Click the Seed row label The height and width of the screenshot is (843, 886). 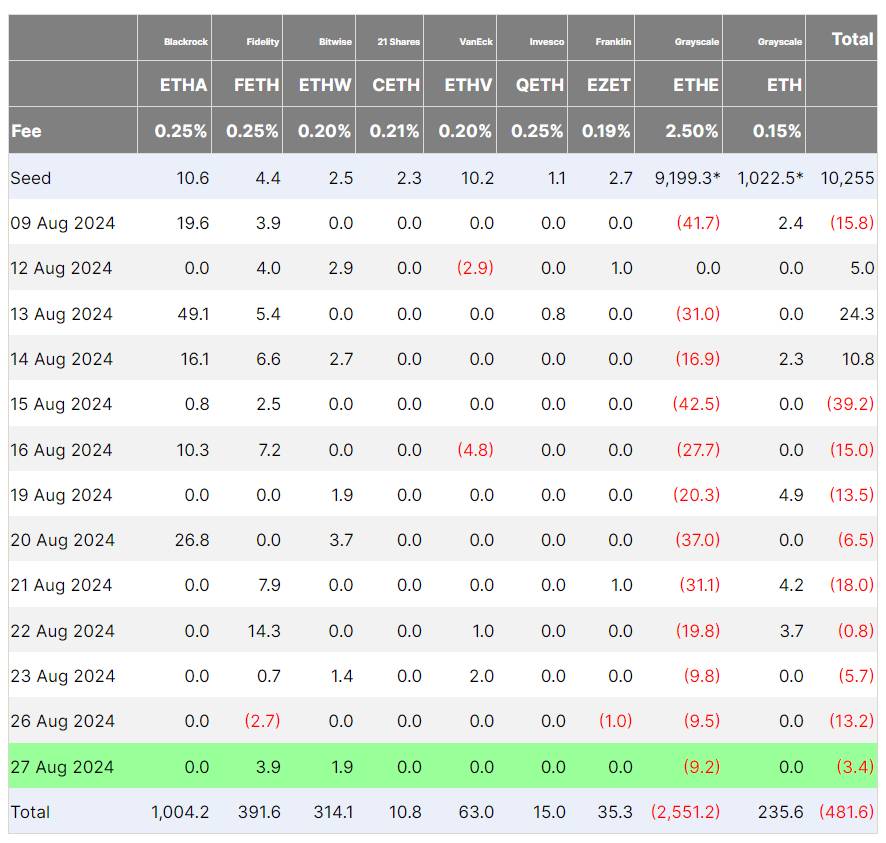pyautogui.click(x=31, y=178)
